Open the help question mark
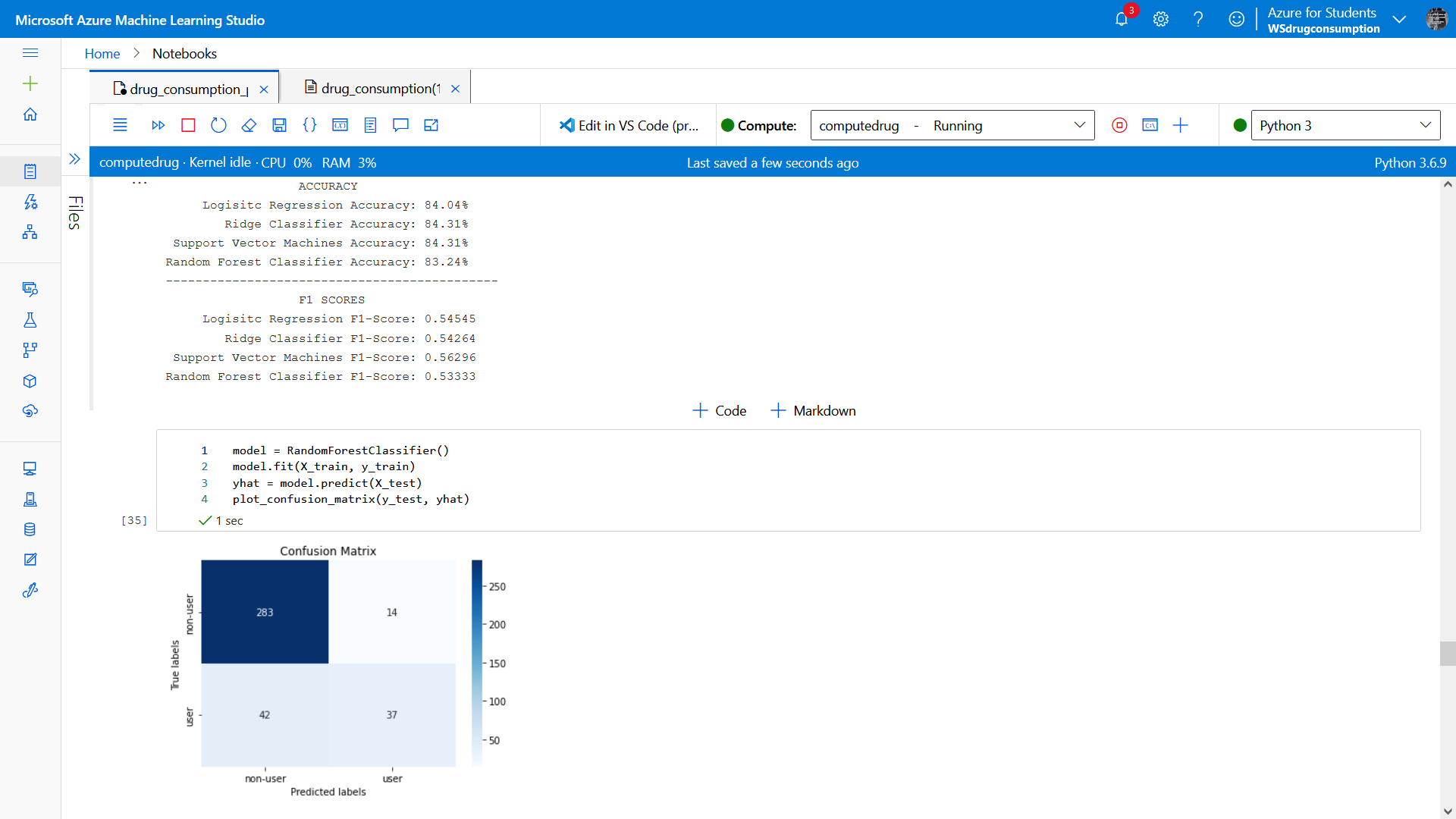The height and width of the screenshot is (819, 1456). point(1198,20)
